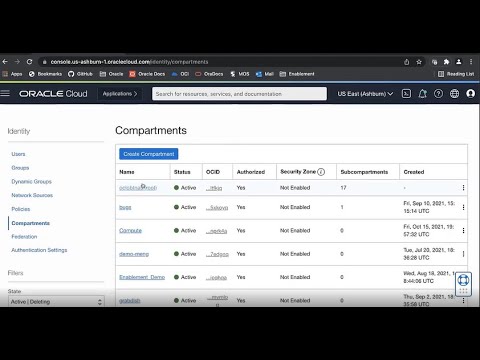Viewport: 480px width, 360px height.
Task: Click the Security Zone info icon
Action: (x=321, y=172)
